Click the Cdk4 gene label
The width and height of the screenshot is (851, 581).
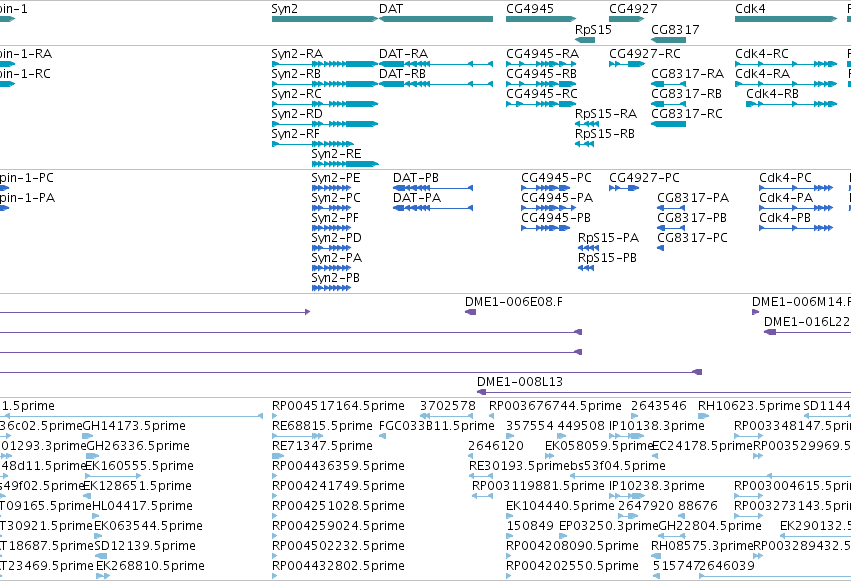pos(750,9)
